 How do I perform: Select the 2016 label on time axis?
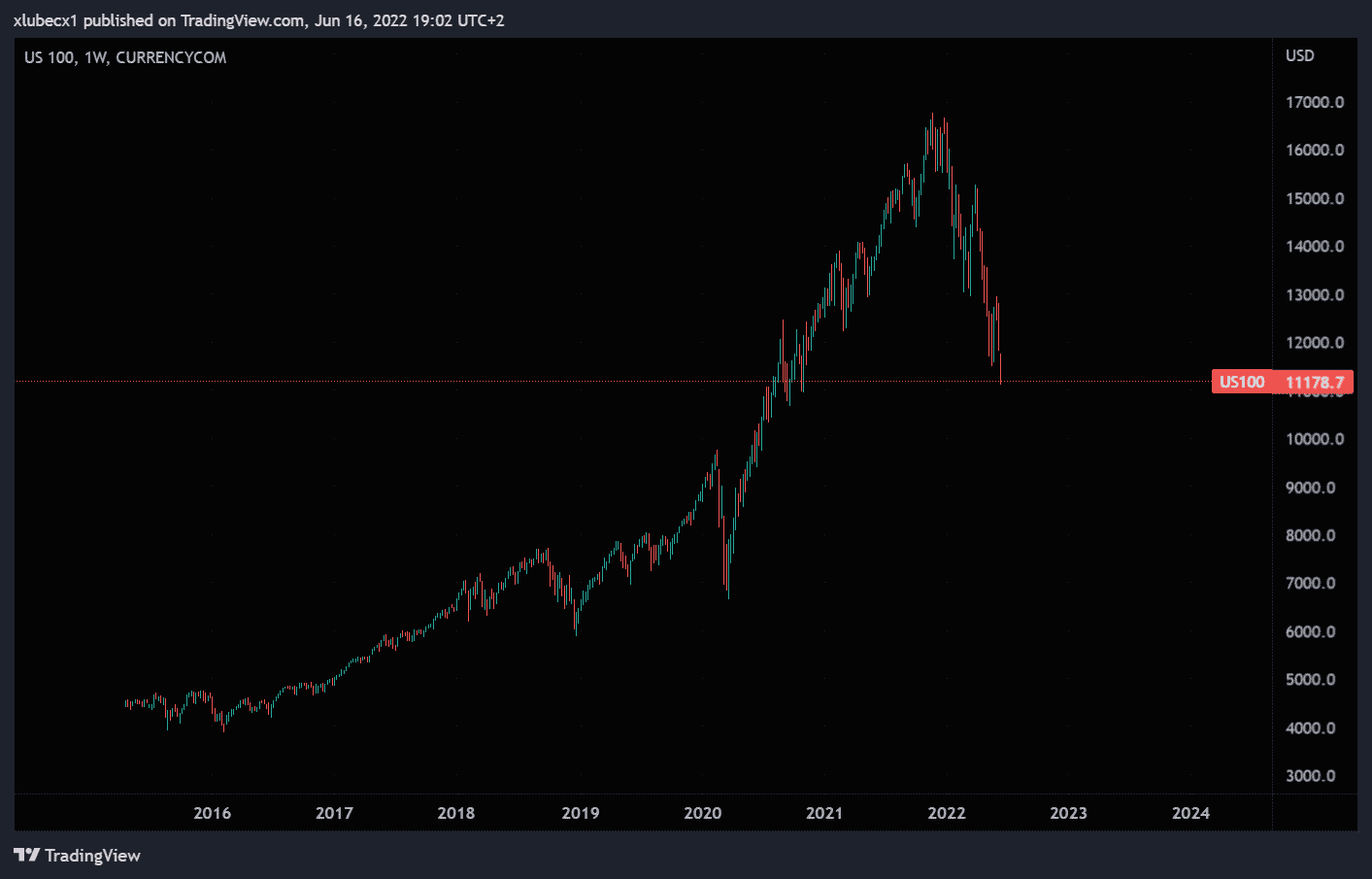pyautogui.click(x=212, y=813)
